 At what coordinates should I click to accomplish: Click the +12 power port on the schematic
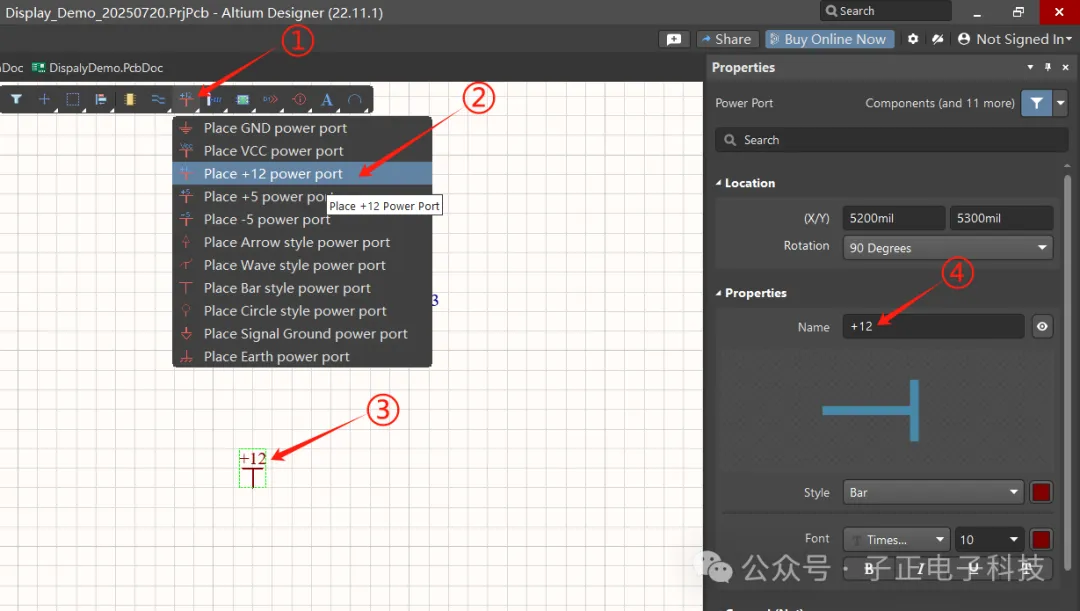click(x=253, y=468)
